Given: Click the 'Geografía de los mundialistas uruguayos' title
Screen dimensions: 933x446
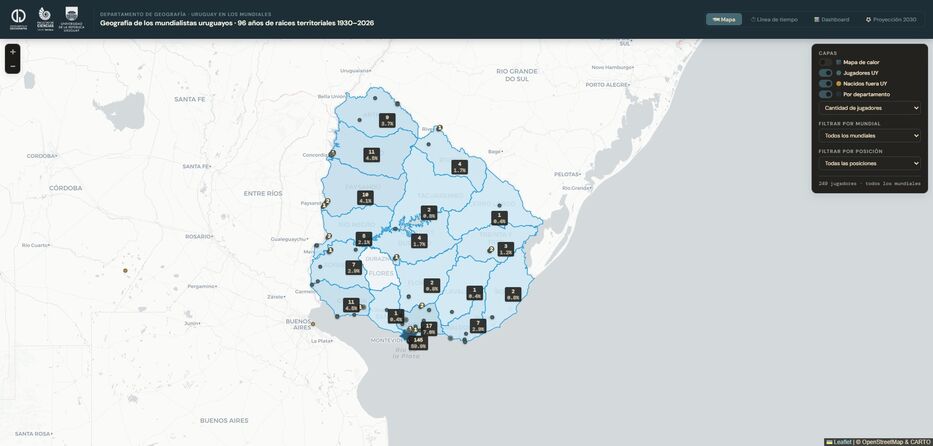Looking at the screenshot, I should coord(237,23).
